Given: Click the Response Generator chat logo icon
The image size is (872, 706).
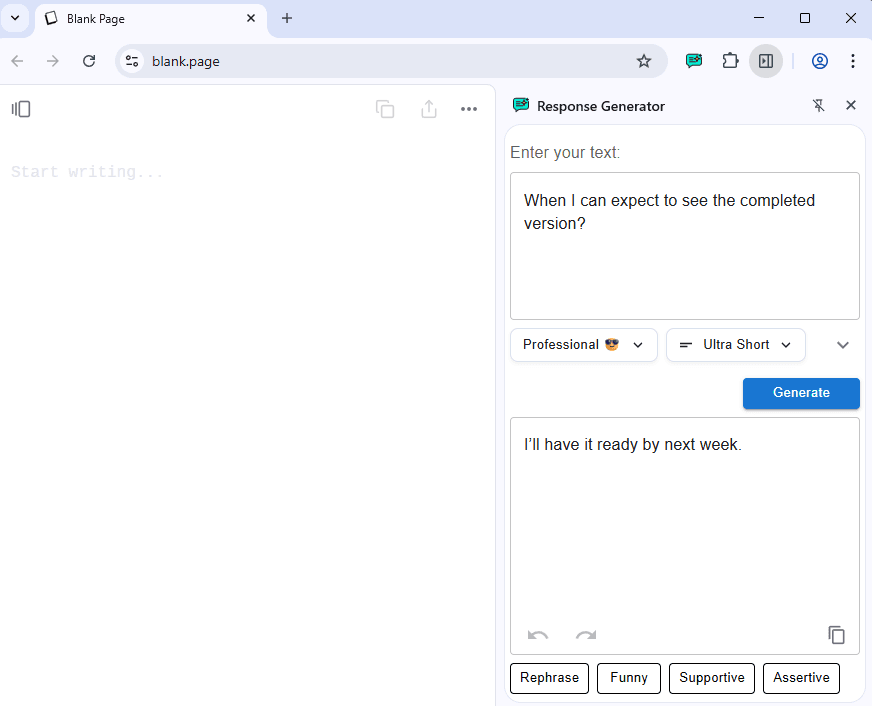Looking at the screenshot, I should click(520, 105).
